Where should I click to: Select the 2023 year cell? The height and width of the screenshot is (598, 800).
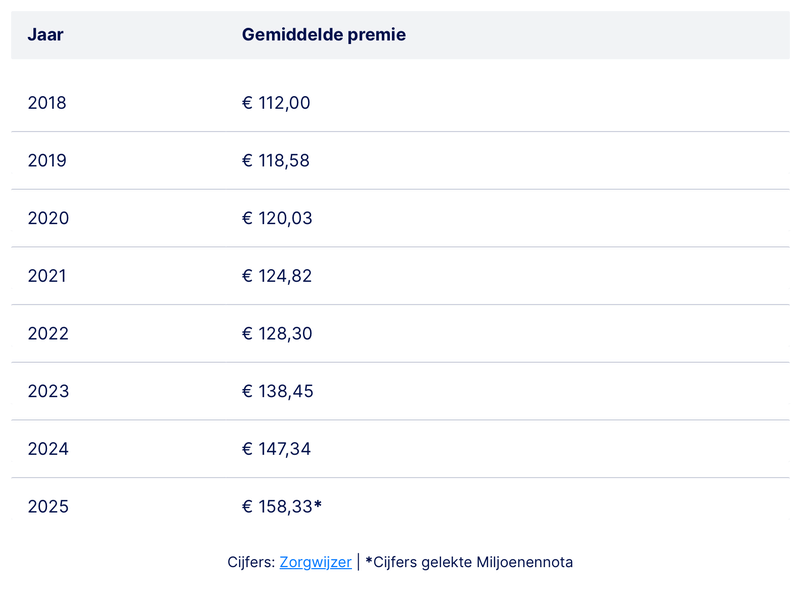[x=48, y=391]
